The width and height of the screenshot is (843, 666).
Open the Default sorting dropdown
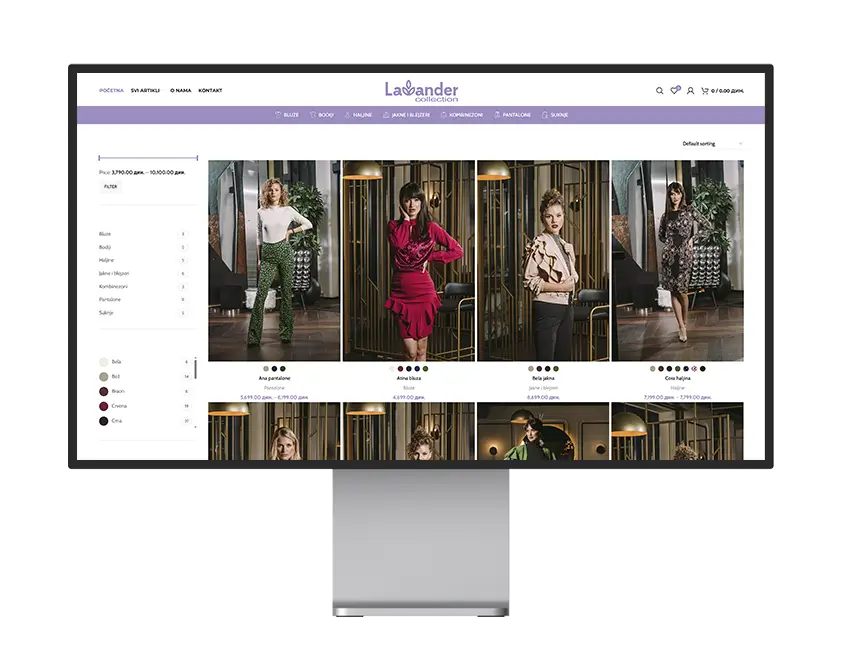click(712, 144)
